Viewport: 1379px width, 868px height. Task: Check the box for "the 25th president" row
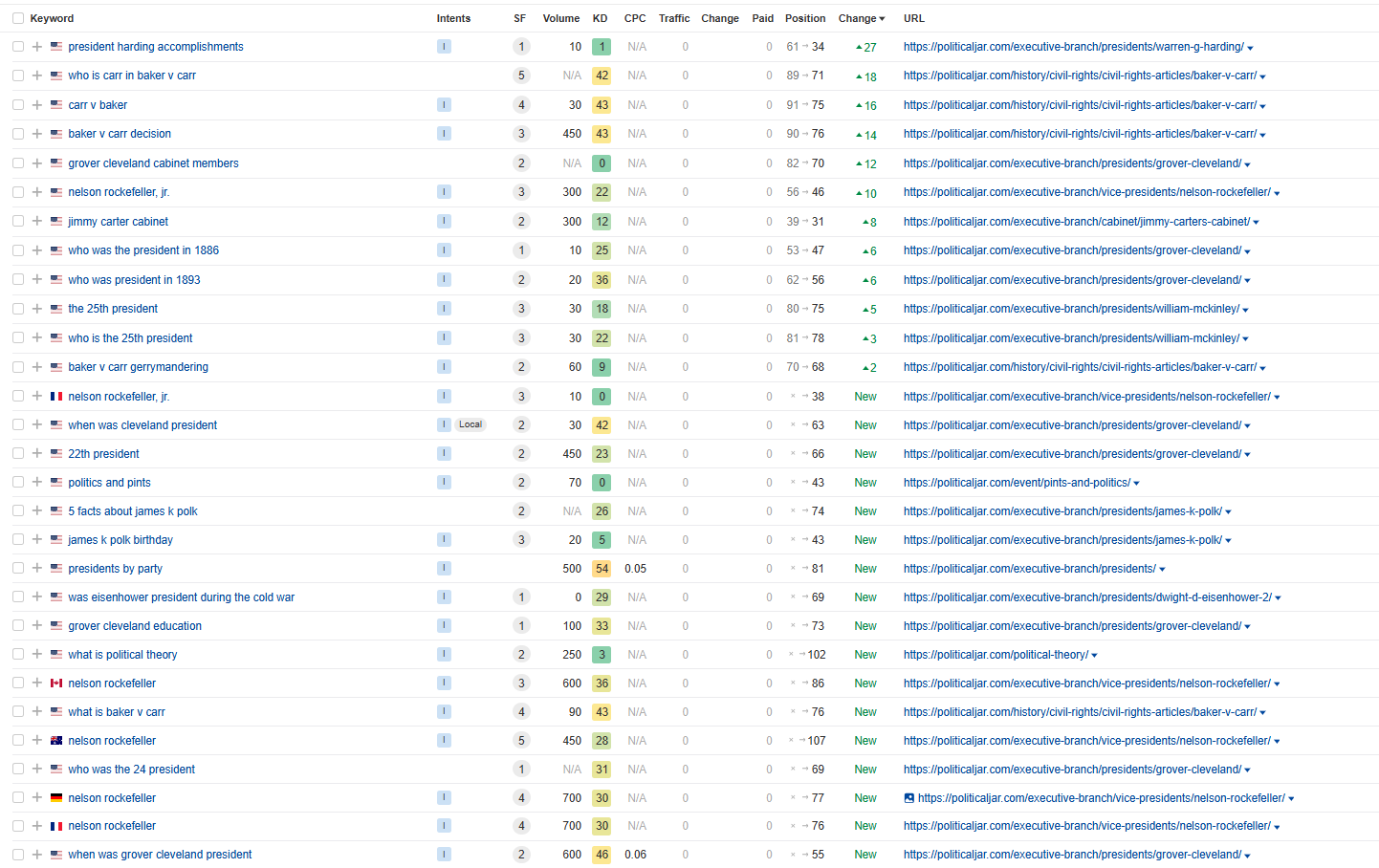click(18, 309)
